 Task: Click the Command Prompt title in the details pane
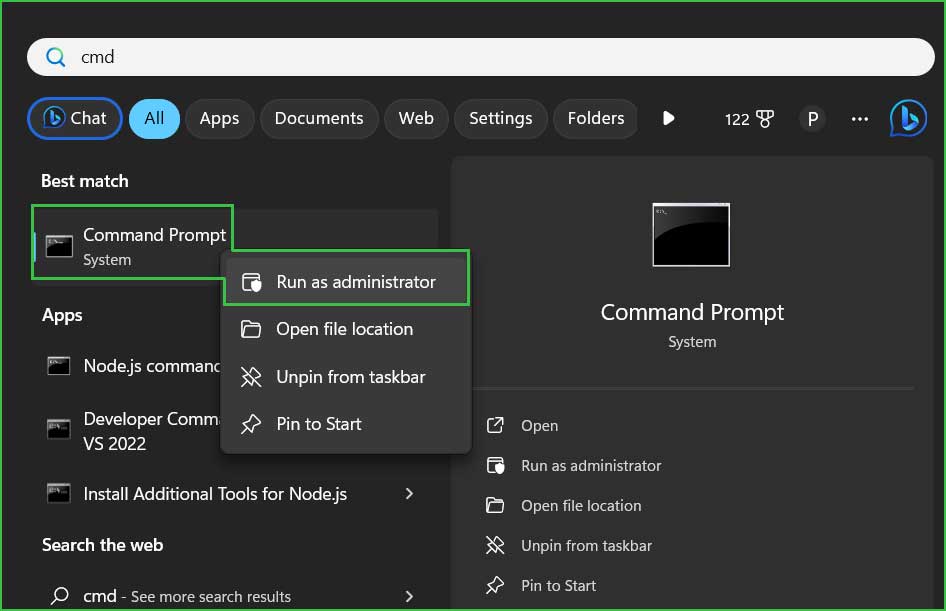pos(692,312)
